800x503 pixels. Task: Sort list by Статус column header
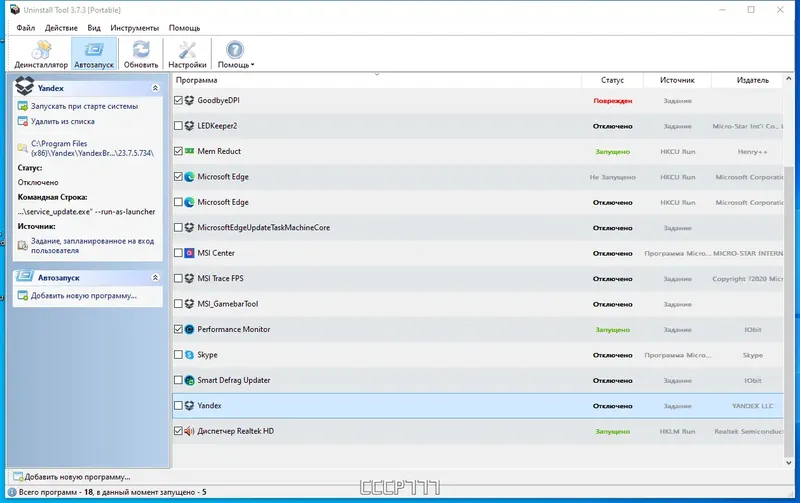[612, 80]
